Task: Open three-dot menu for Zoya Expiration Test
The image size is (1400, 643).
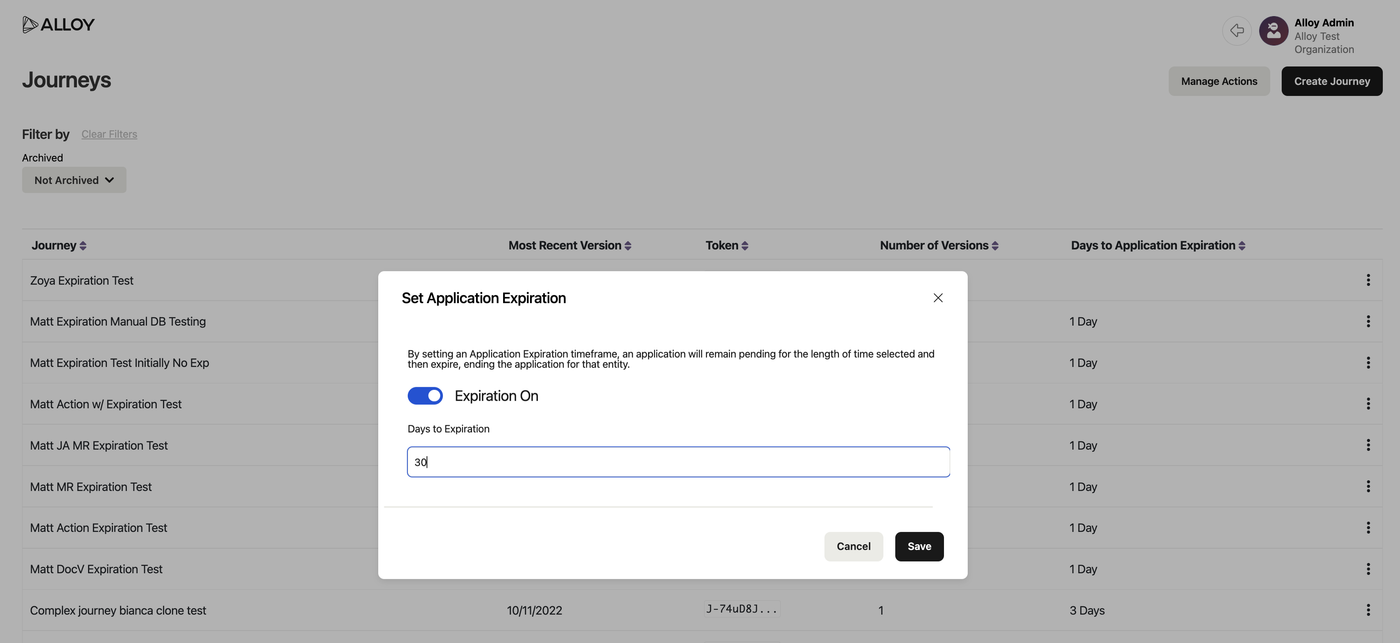Action: tap(1368, 281)
